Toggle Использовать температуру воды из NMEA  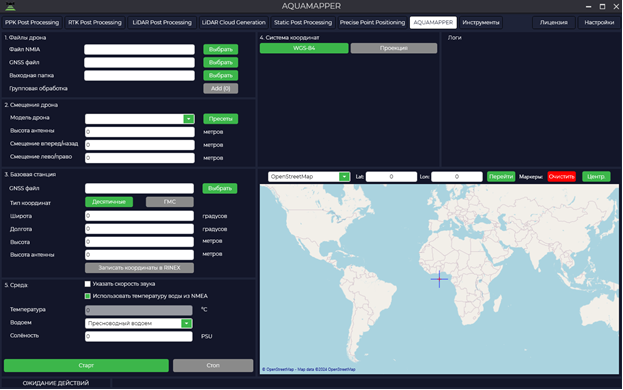87,296
